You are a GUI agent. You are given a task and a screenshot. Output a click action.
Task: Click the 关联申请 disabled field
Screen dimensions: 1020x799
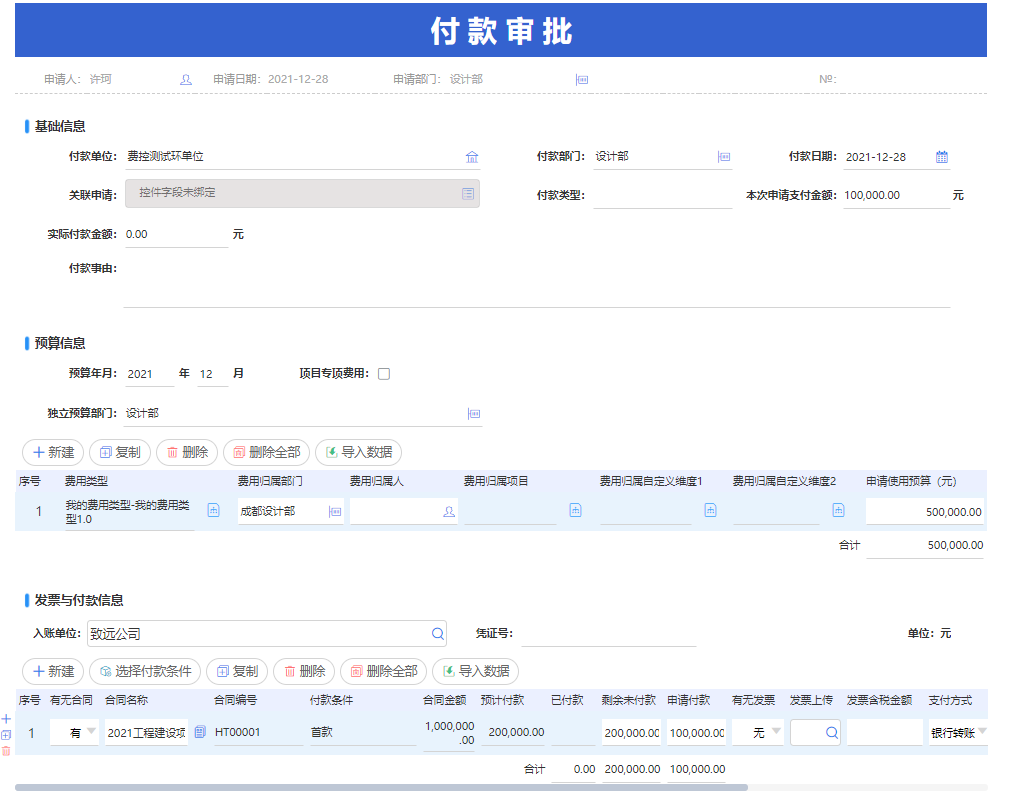pos(302,193)
